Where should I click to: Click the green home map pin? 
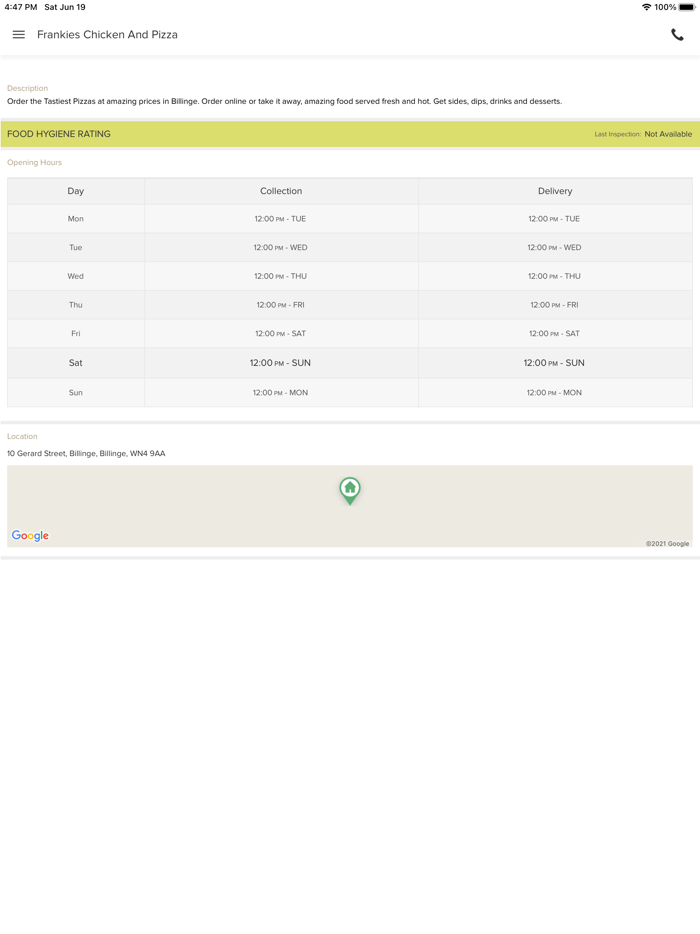pyautogui.click(x=350, y=491)
